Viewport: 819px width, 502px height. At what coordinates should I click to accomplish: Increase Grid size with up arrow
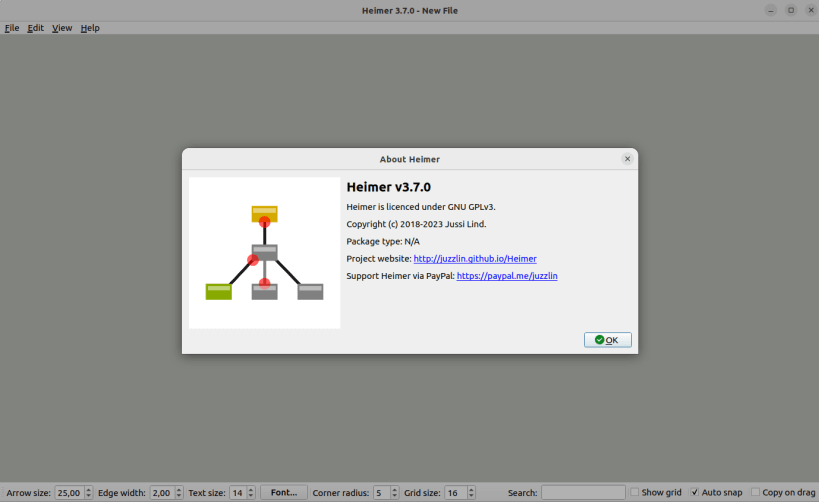tap(471, 489)
